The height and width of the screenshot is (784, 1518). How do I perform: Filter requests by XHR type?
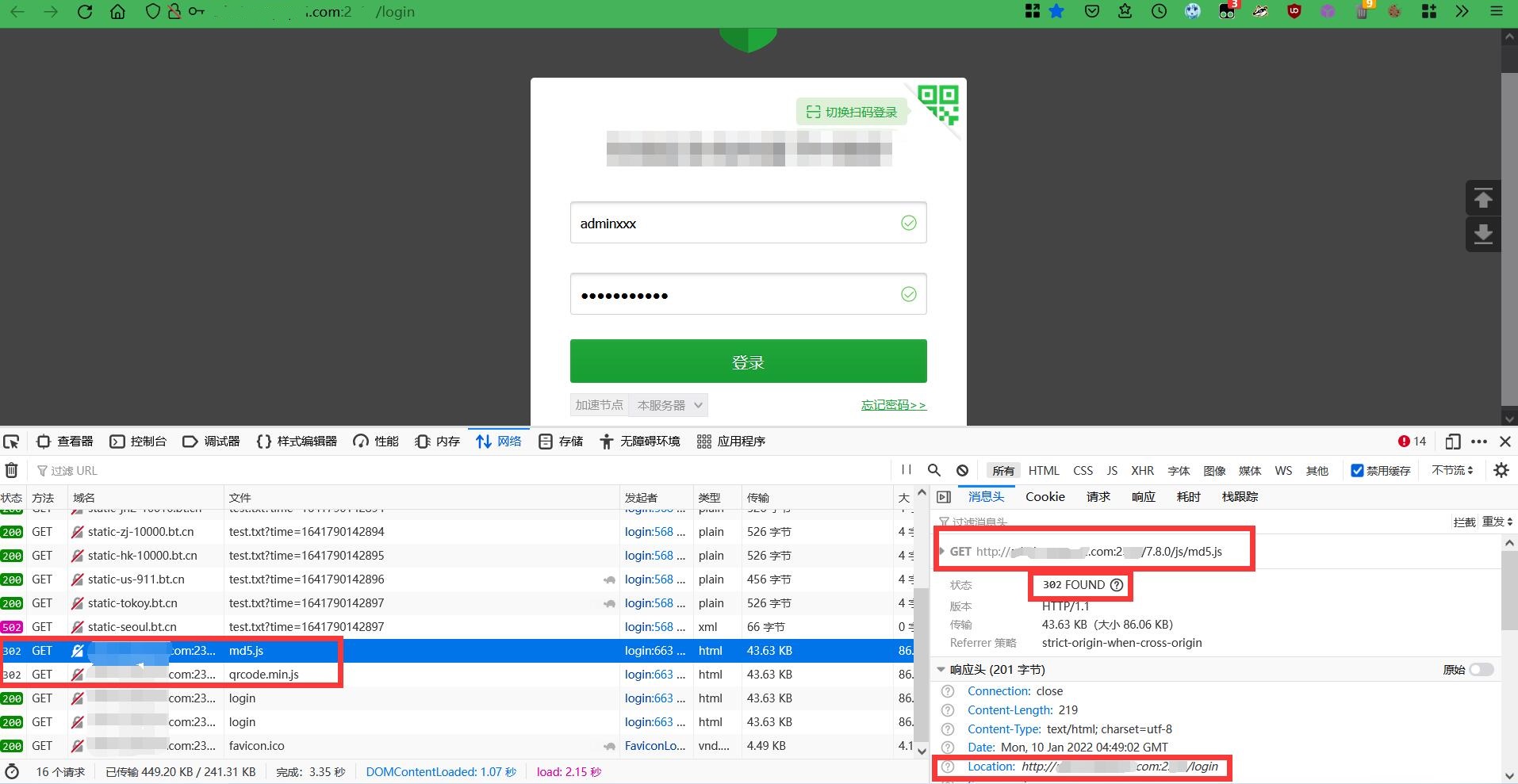click(x=1143, y=470)
